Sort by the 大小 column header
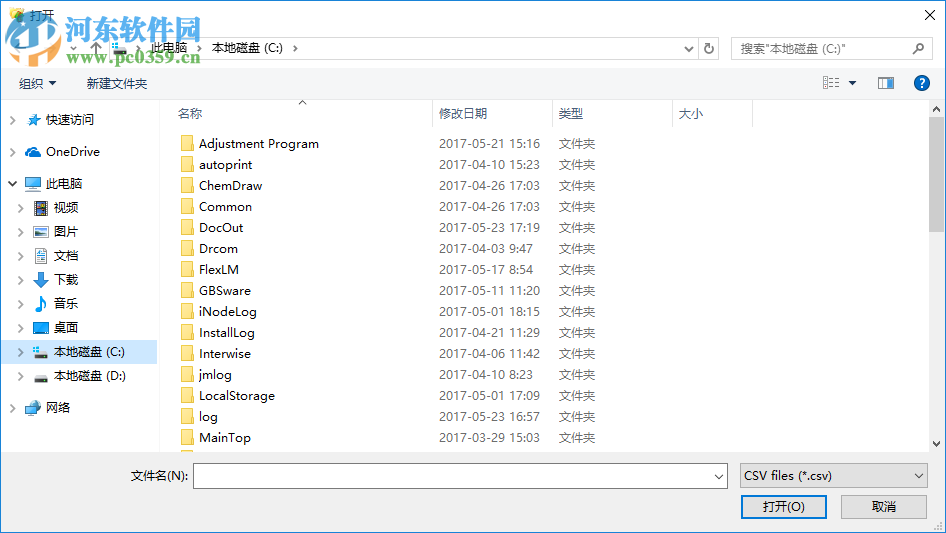This screenshot has width=946, height=533. (691, 113)
